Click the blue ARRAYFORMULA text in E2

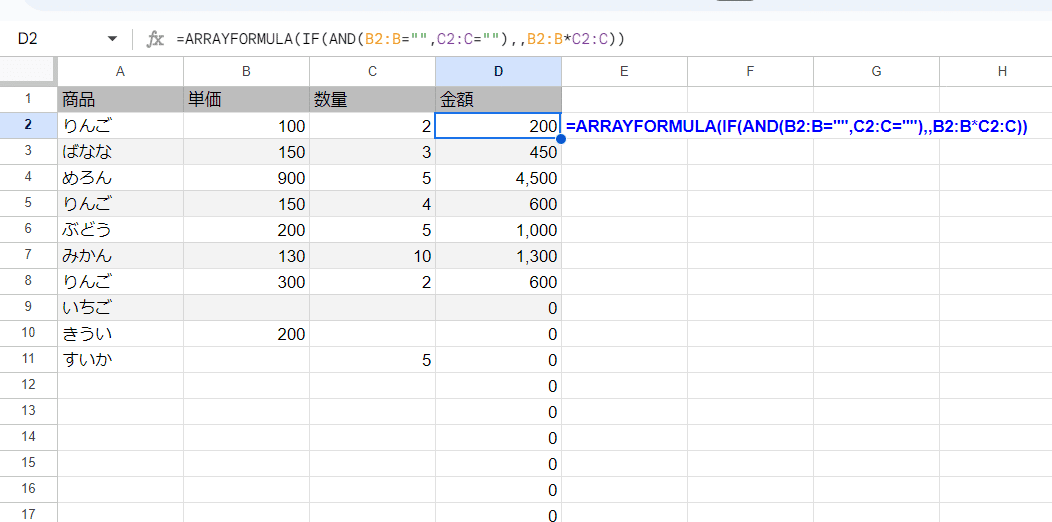[x=797, y=126]
